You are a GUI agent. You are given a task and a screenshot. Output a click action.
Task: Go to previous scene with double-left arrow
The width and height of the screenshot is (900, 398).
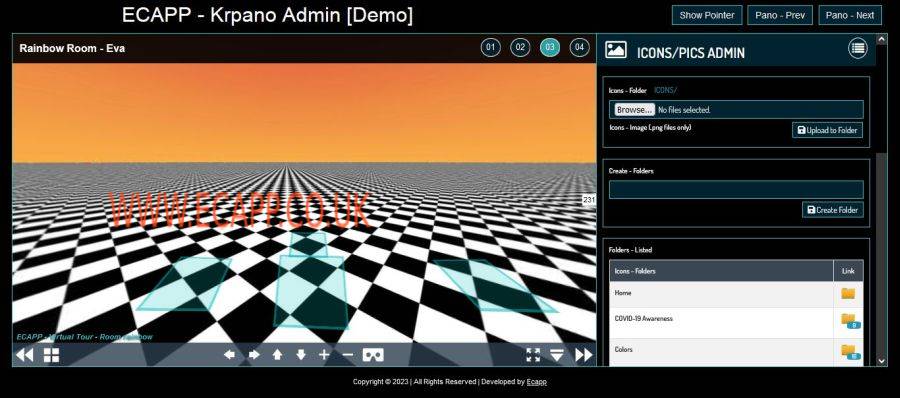(x=24, y=355)
